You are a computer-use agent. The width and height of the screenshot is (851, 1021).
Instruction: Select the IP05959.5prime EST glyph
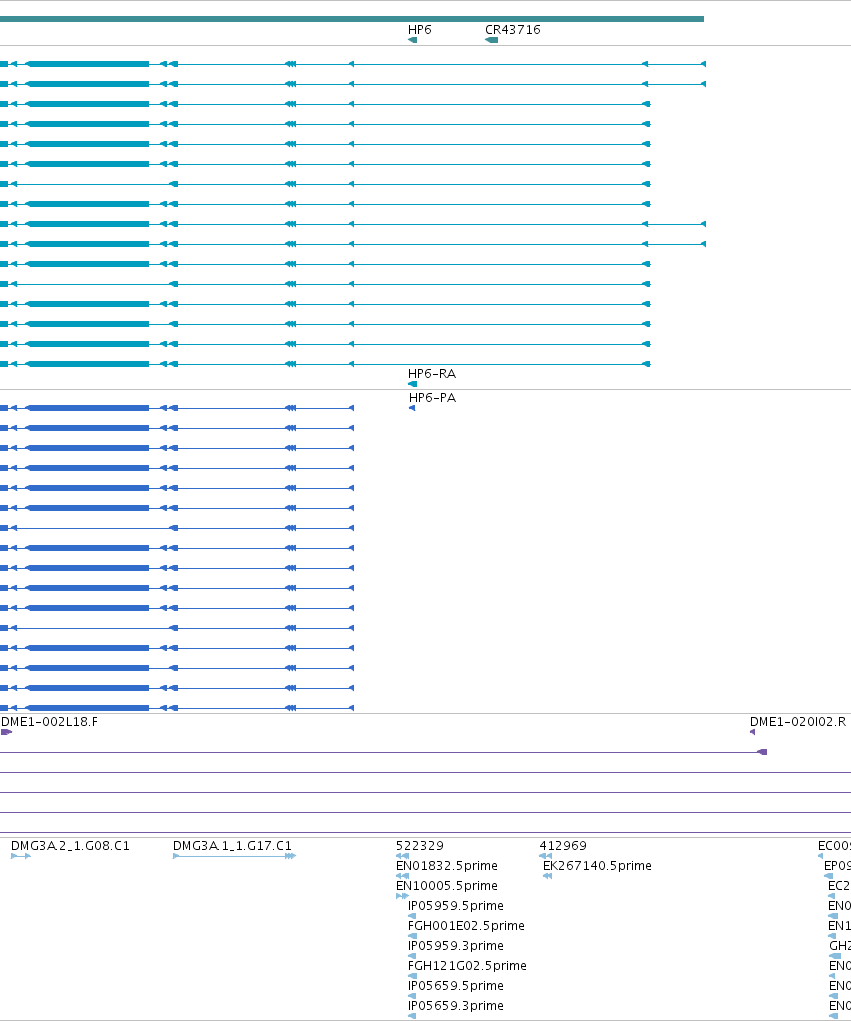tap(412, 916)
